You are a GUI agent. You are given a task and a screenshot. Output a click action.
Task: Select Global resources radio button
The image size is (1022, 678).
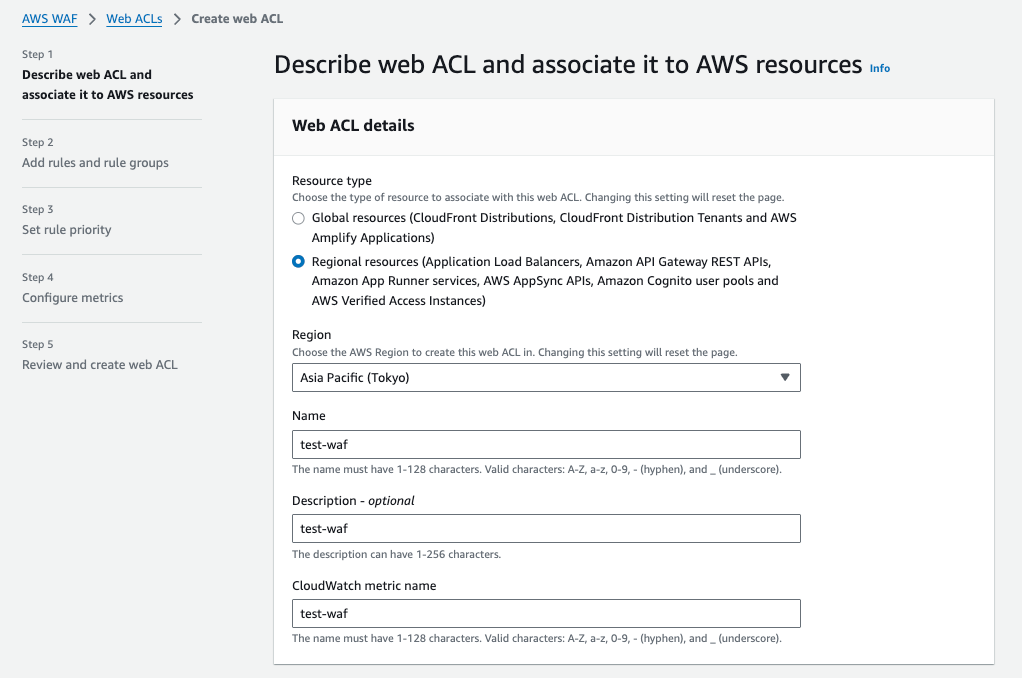[298, 218]
